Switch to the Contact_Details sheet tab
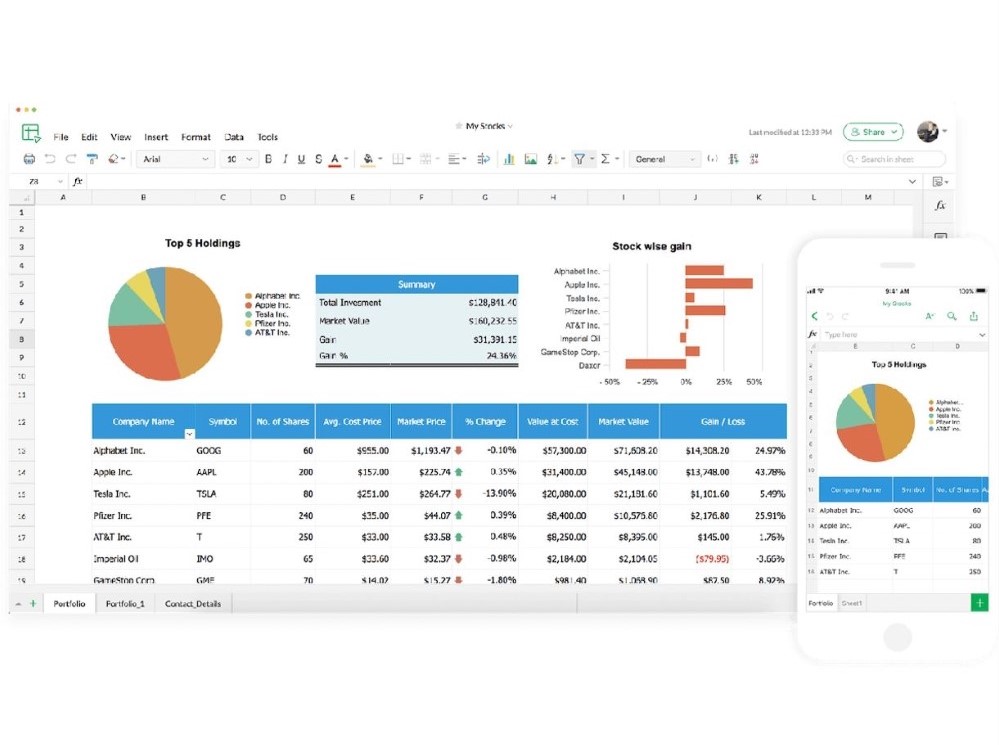 coord(194,603)
